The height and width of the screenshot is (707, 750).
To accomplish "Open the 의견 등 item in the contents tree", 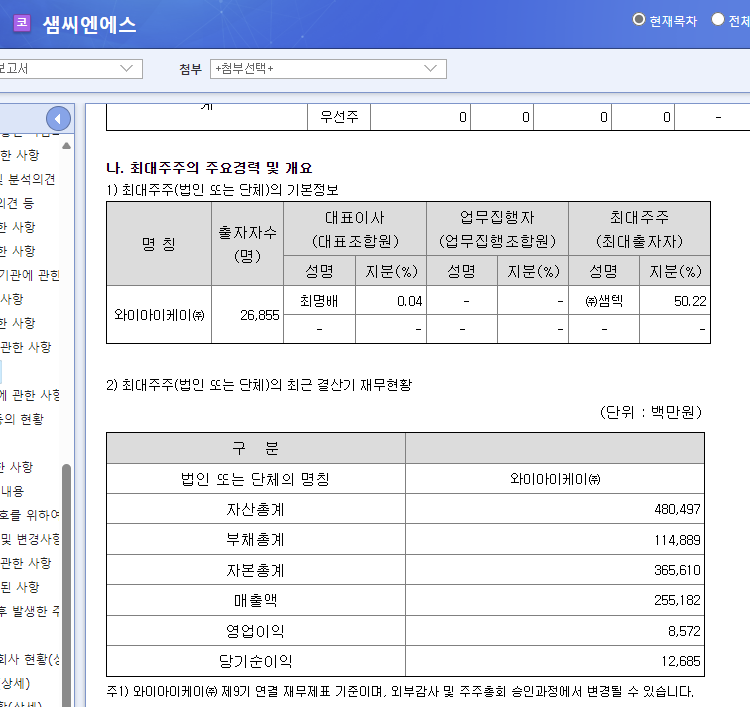I will click(x=17, y=203).
